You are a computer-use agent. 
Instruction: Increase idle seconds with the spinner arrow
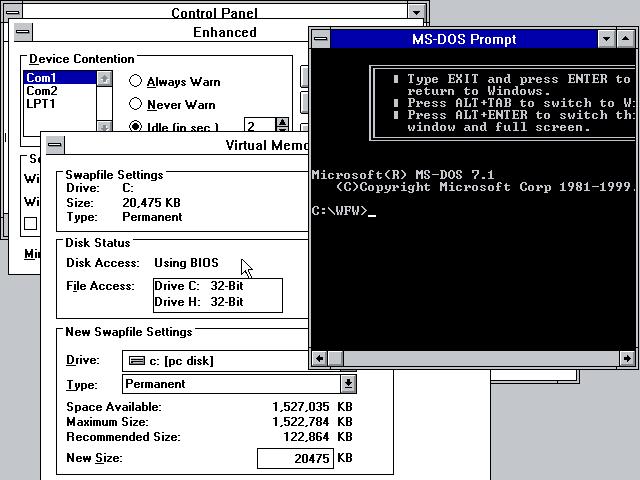click(282, 122)
